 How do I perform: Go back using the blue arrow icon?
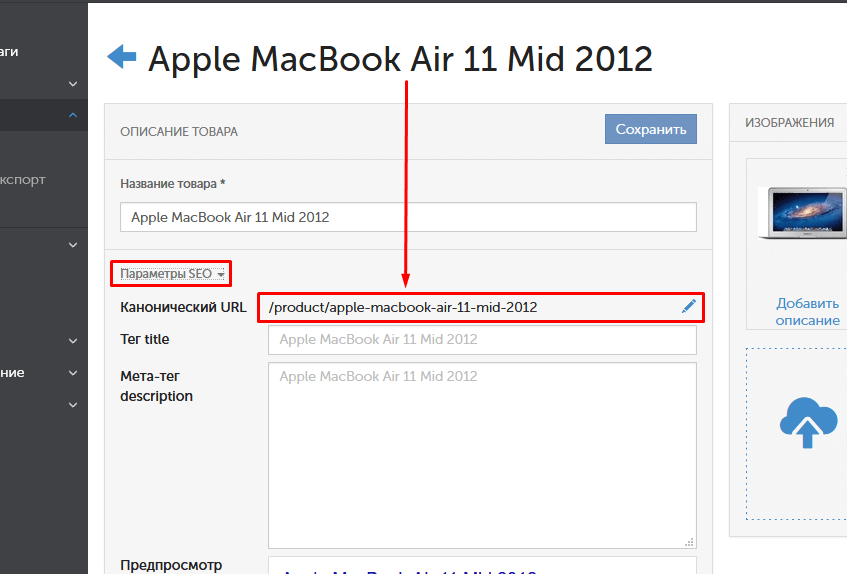(x=122, y=57)
